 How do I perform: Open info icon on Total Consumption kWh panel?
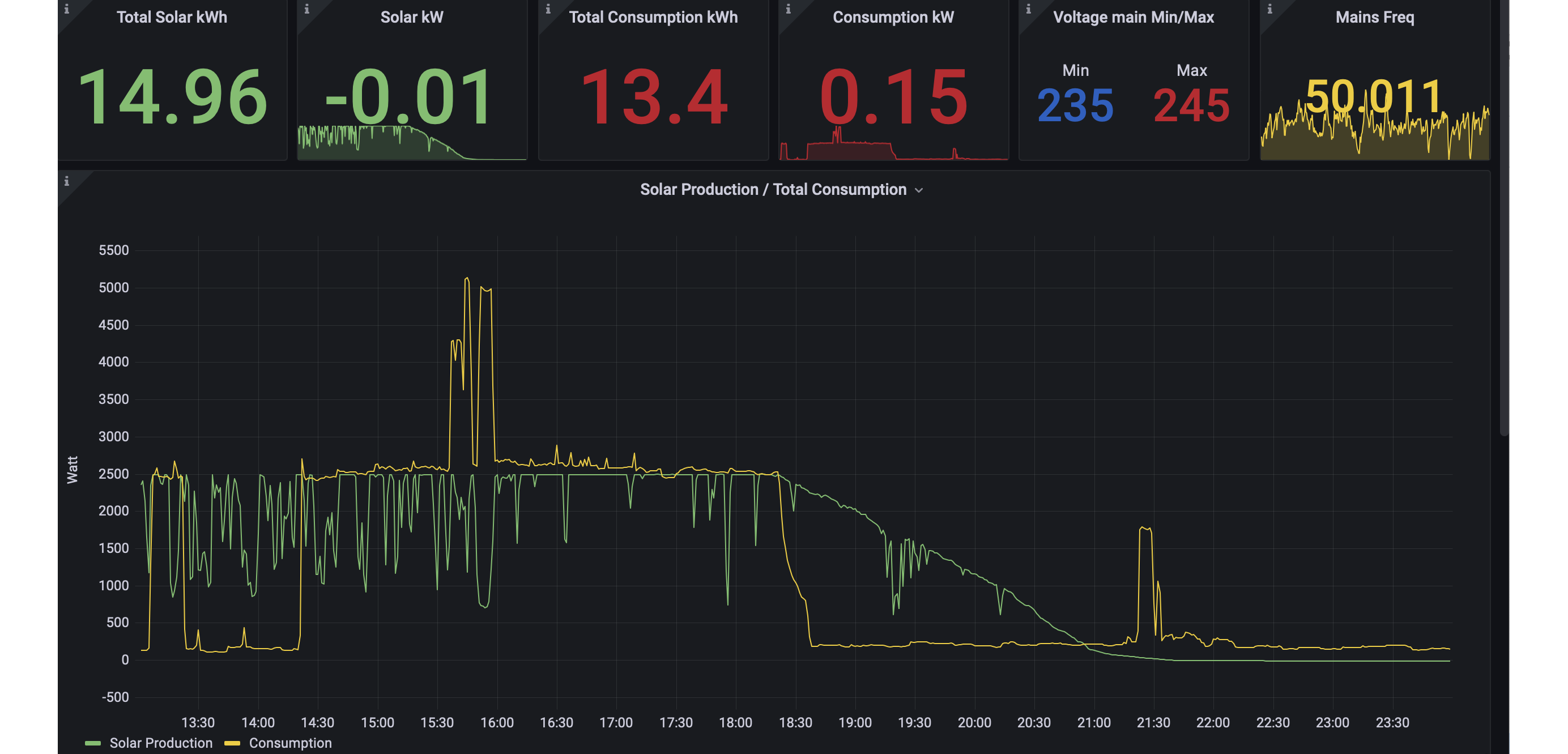pyautogui.click(x=548, y=9)
